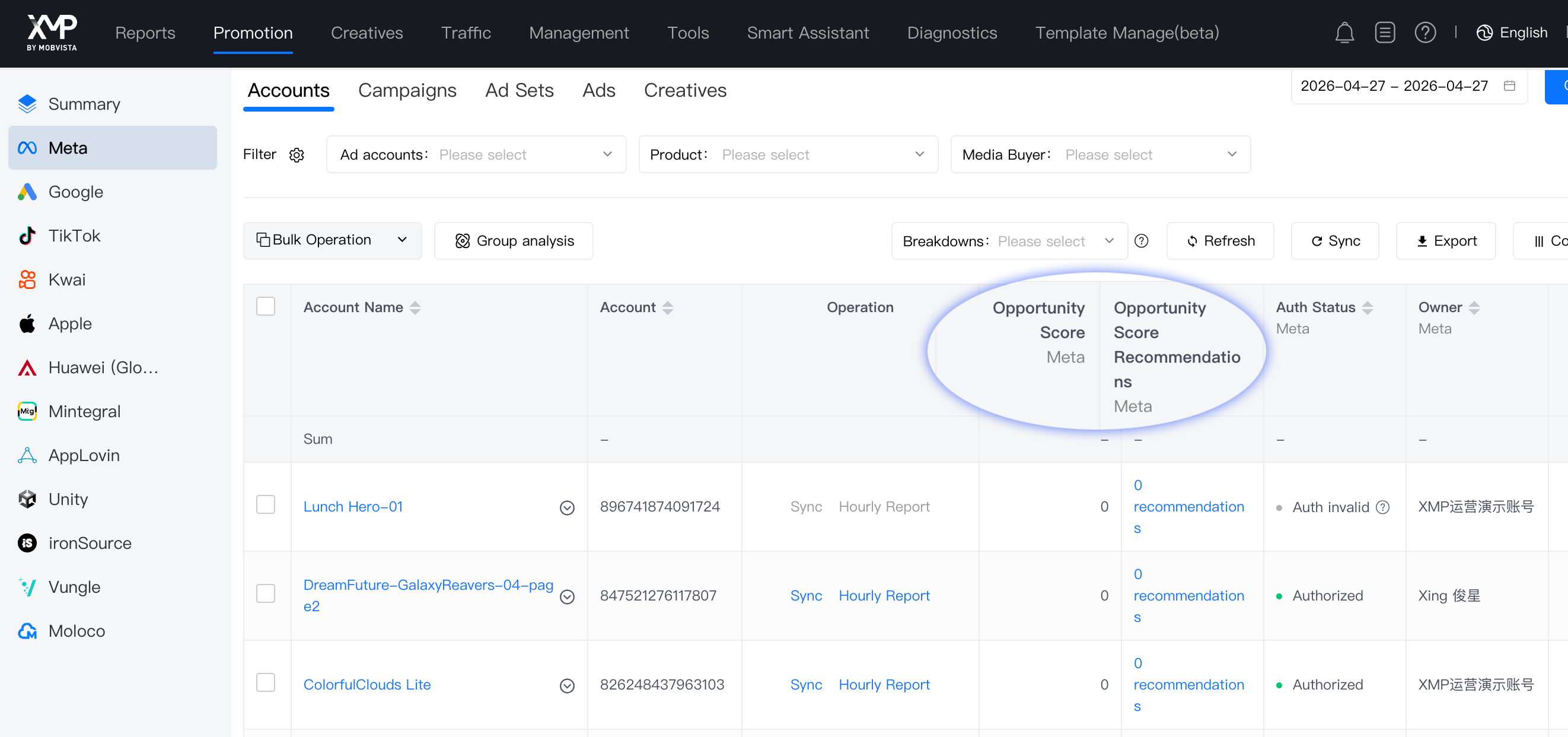1568x737 pixels.
Task: Select the checkbox for Lunch Hero-01 row
Action: pos(266,504)
